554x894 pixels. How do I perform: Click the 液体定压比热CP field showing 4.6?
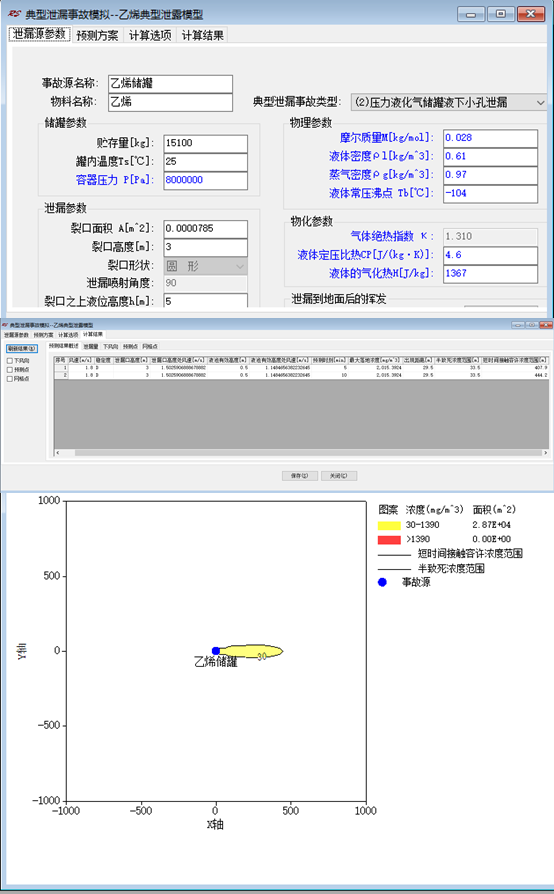pyautogui.click(x=490, y=255)
